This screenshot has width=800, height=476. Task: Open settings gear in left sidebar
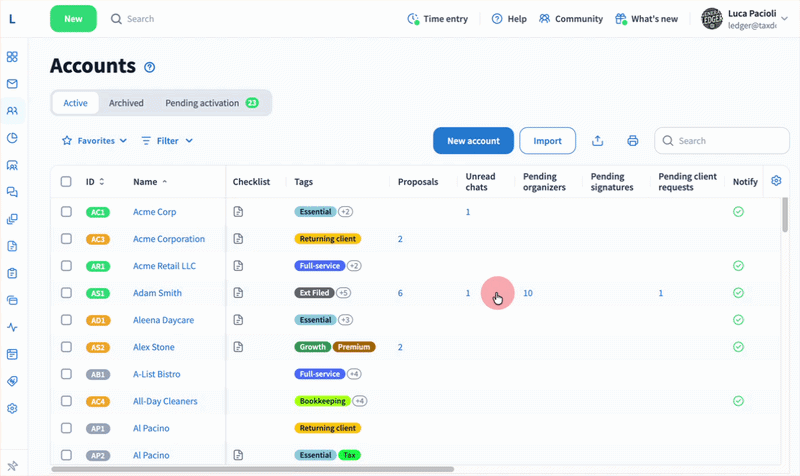click(12, 408)
